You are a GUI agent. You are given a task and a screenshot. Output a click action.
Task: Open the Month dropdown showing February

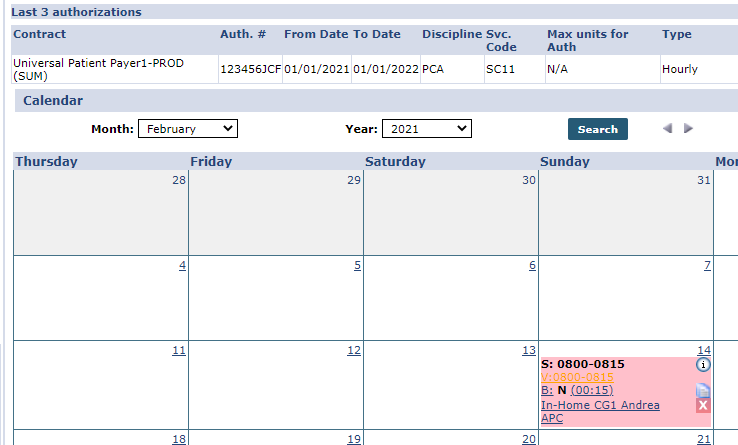tap(187, 129)
